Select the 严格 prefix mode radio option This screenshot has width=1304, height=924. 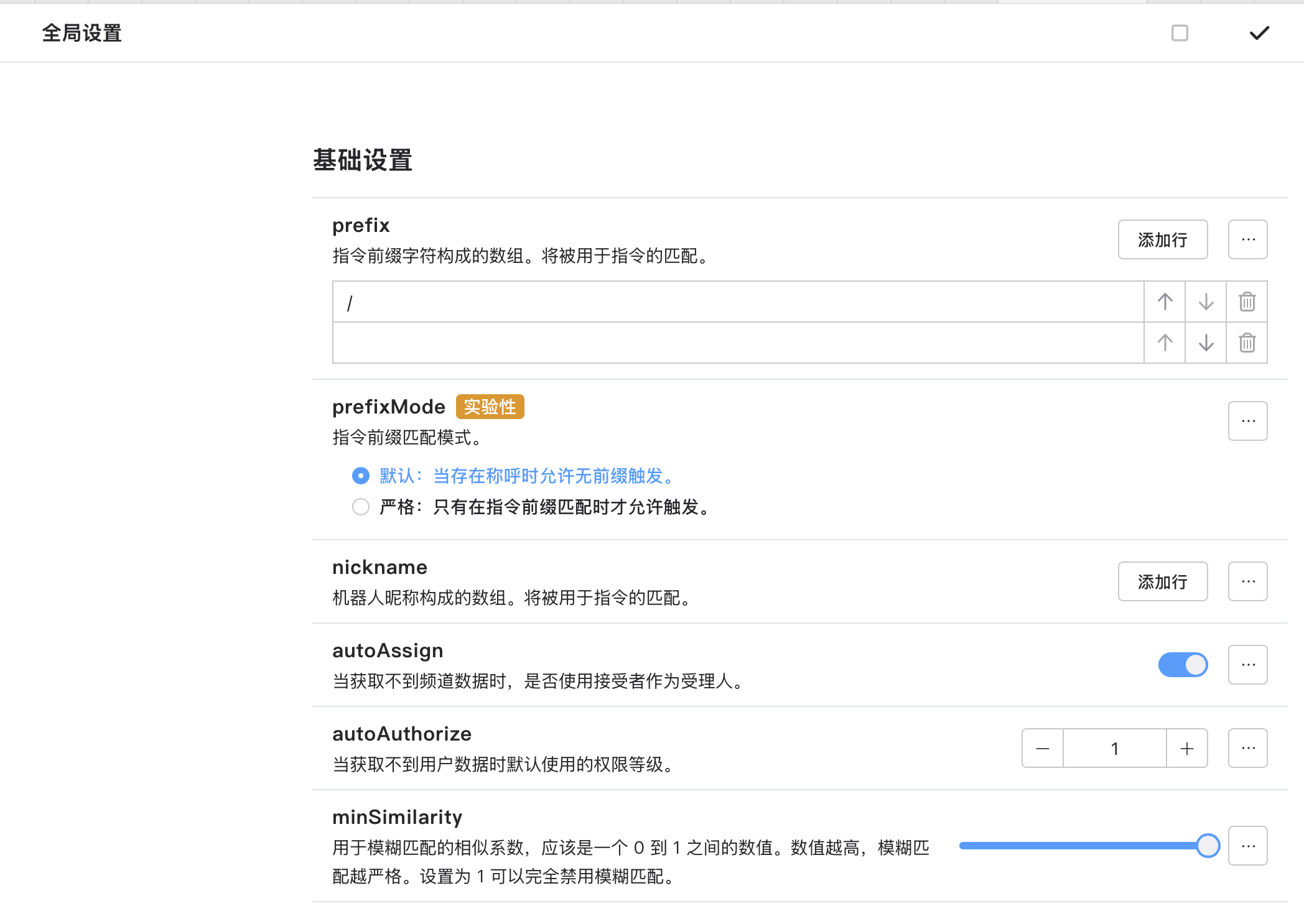click(361, 507)
